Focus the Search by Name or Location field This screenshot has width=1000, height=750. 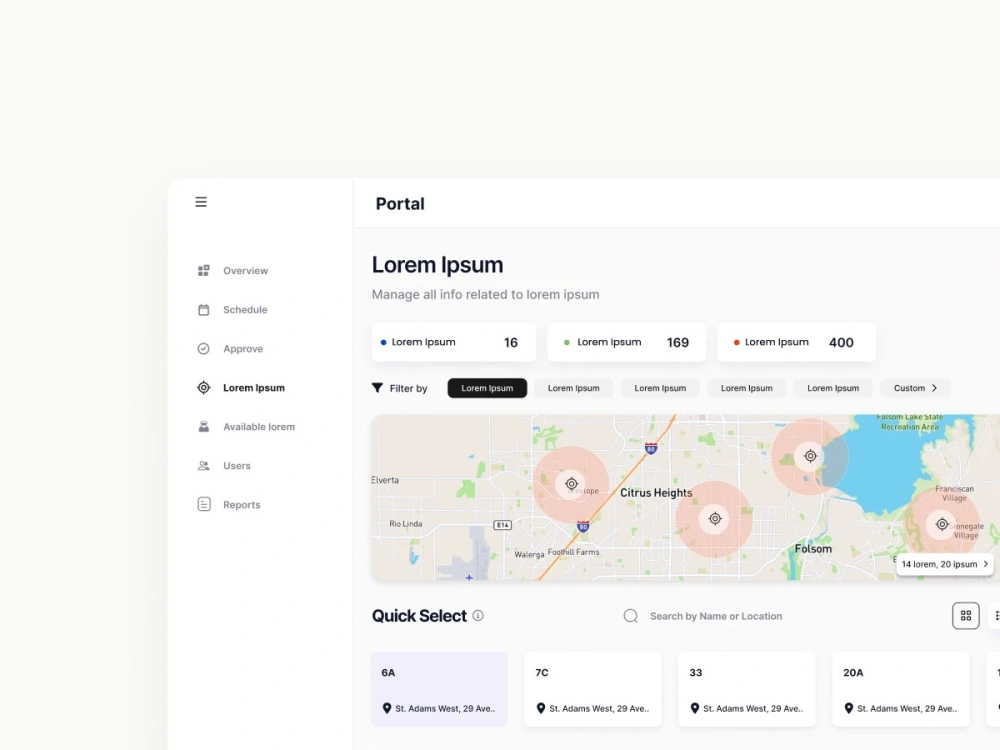[x=716, y=616]
